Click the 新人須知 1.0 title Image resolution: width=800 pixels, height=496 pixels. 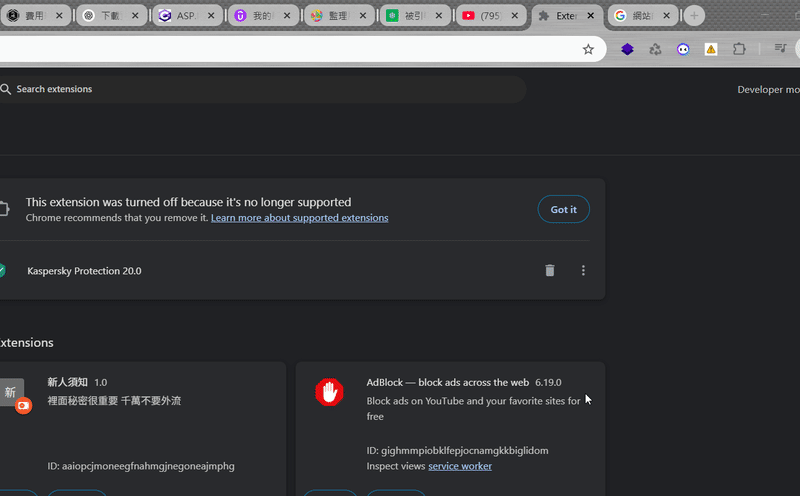click(x=77, y=382)
